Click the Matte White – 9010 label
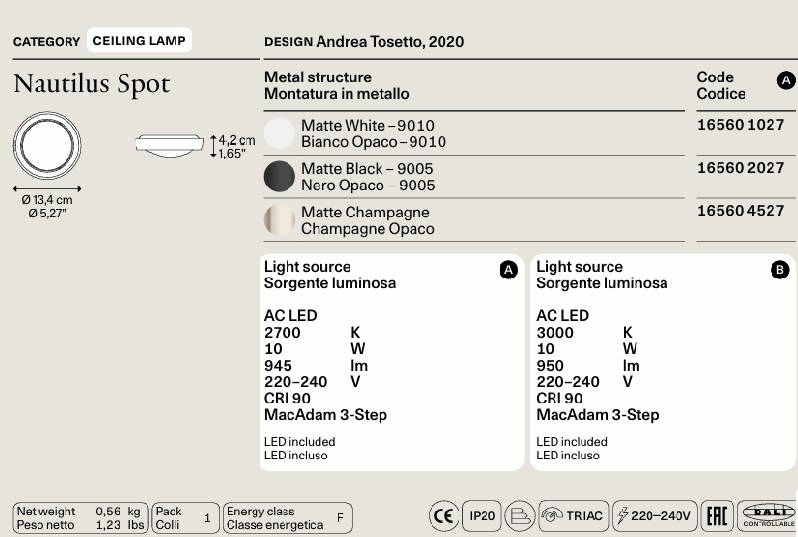798x537 pixels. pos(367,125)
